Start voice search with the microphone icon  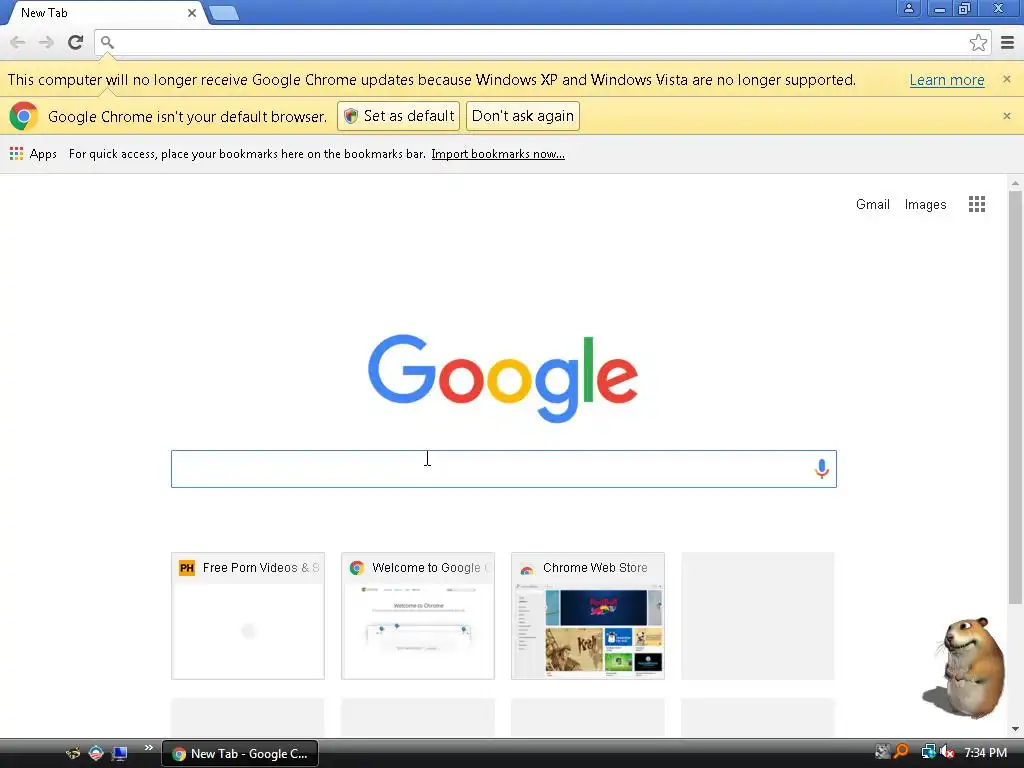coord(822,469)
